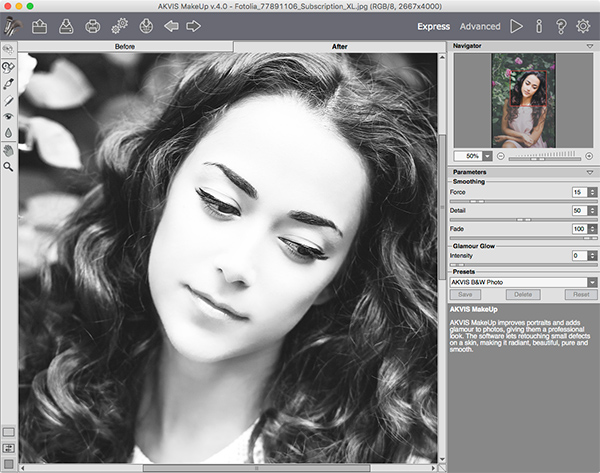Image resolution: width=600 pixels, height=473 pixels.
Task: Click the Open image icon in toolbar
Action: (x=40, y=25)
